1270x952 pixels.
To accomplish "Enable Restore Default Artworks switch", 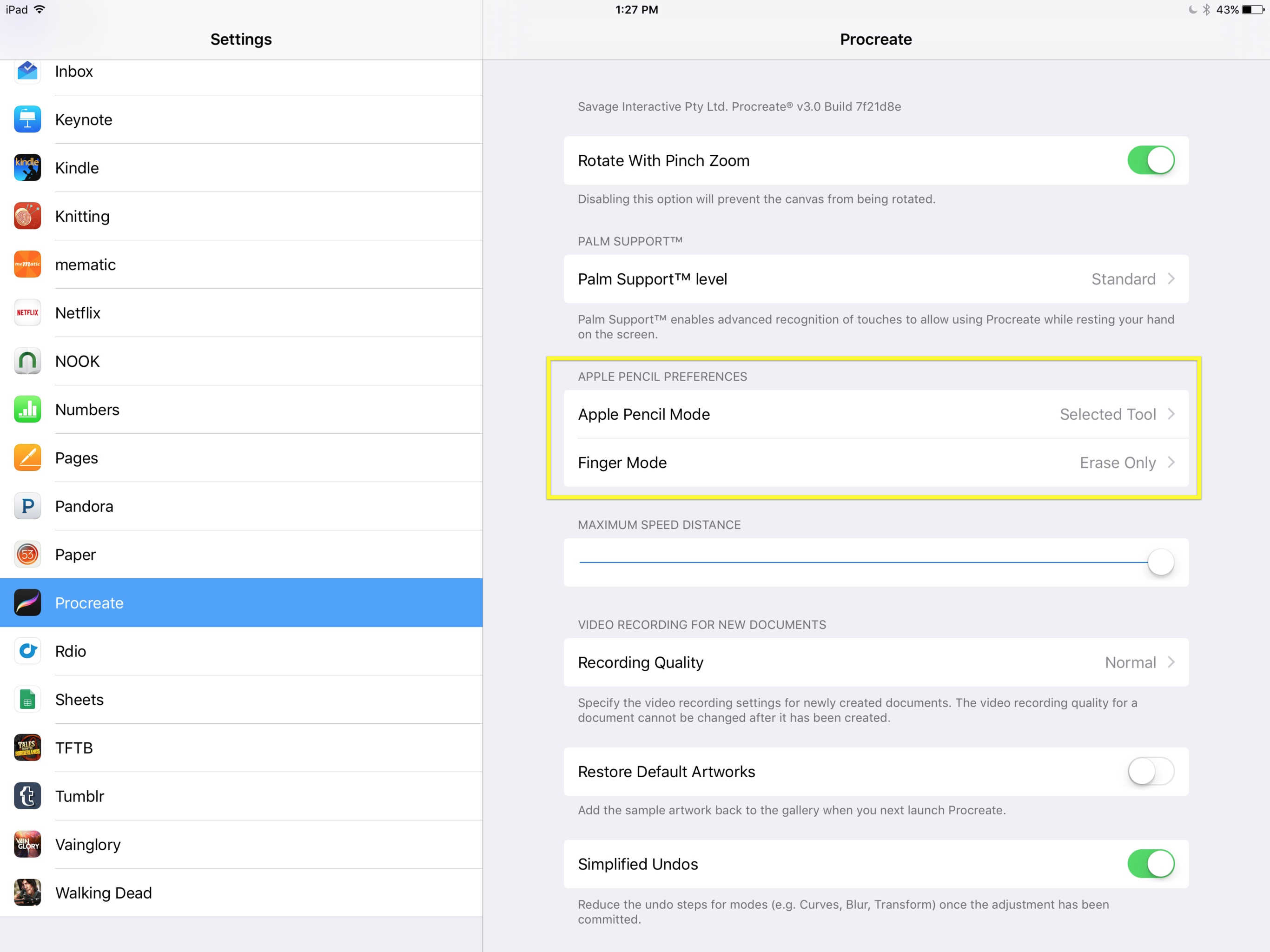I will pyautogui.click(x=1150, y=772).
